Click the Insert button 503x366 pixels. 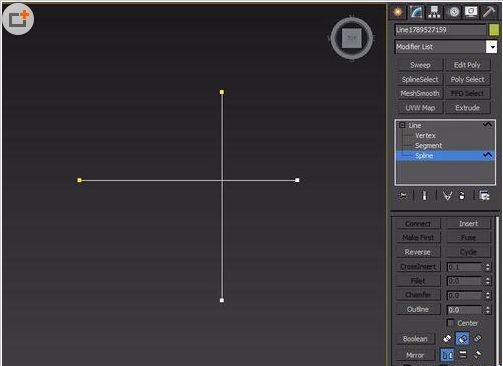click(x=468, y=223)
